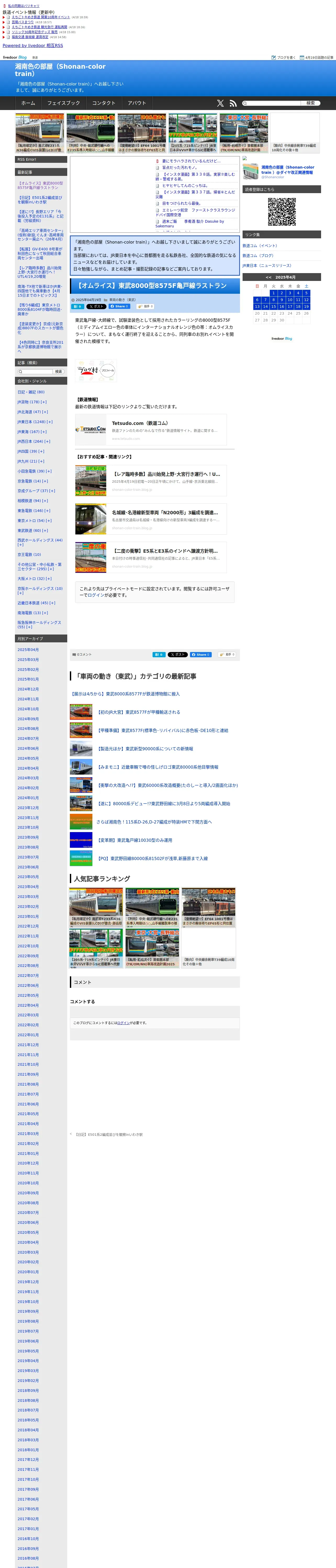The height and width of the screenshot is (1568, 336).
Task: Open the 京王電鉄 (10) category link
Action: (29, 555)
